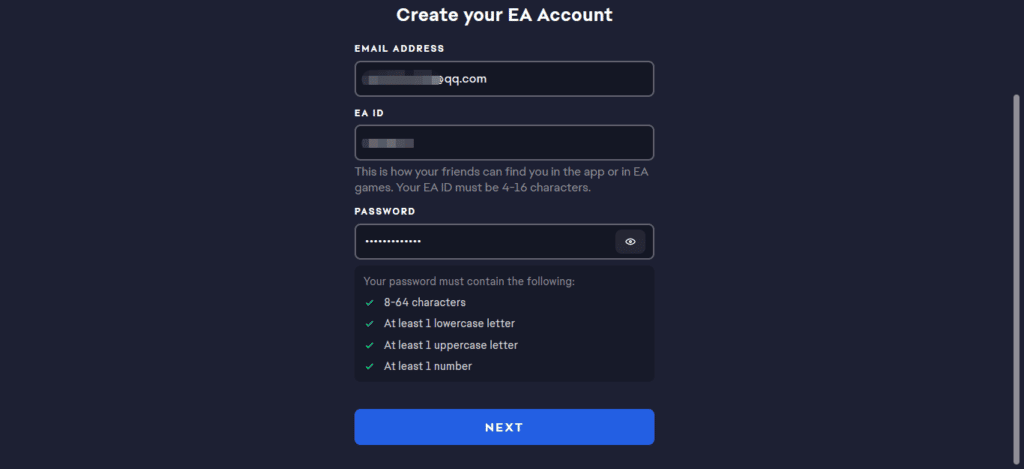Click the EMAIL ADDRESS field label
This screenshot has width=1024, height=469.
pos(399,48)
